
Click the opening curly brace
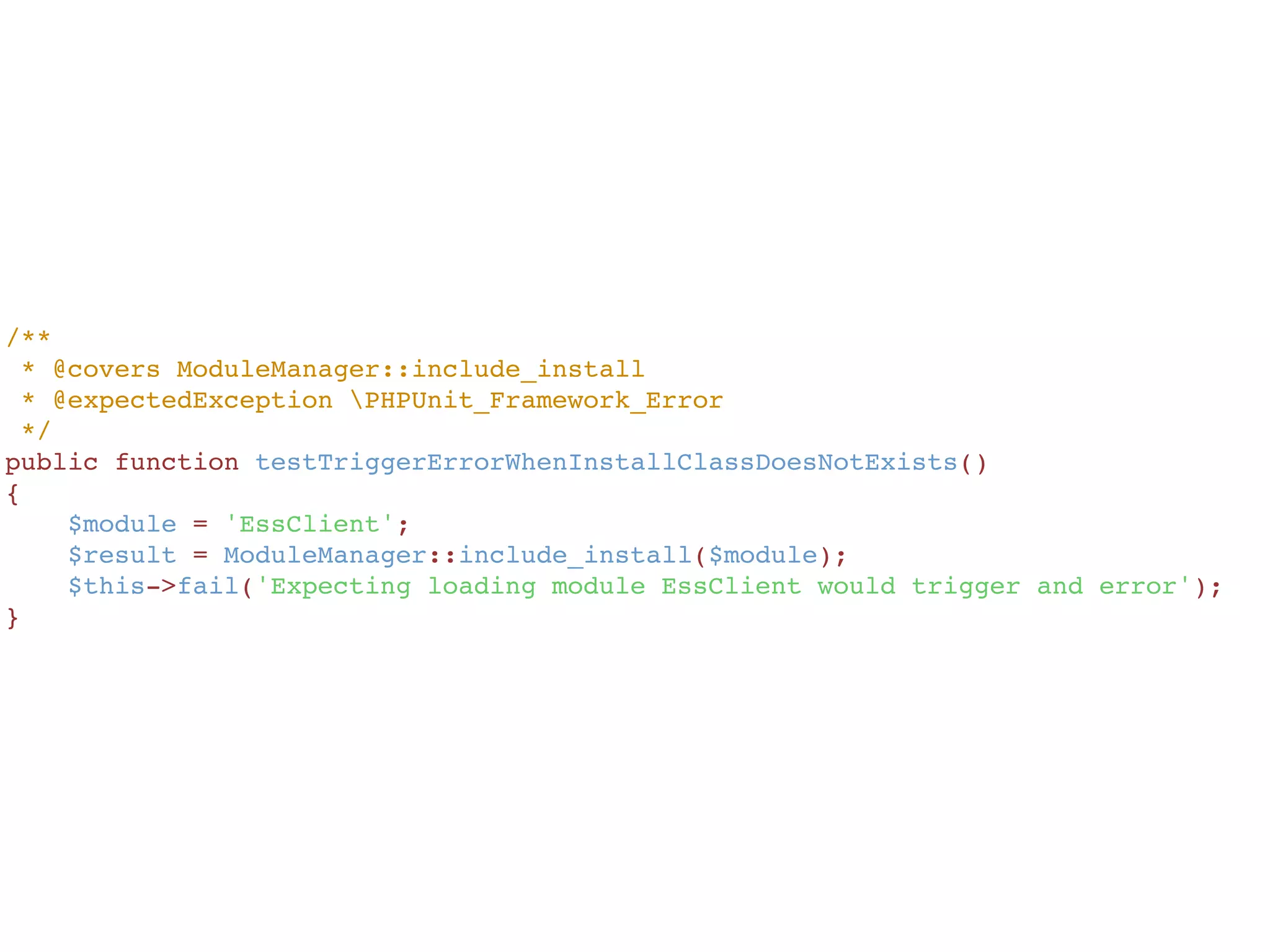point(13,494)
